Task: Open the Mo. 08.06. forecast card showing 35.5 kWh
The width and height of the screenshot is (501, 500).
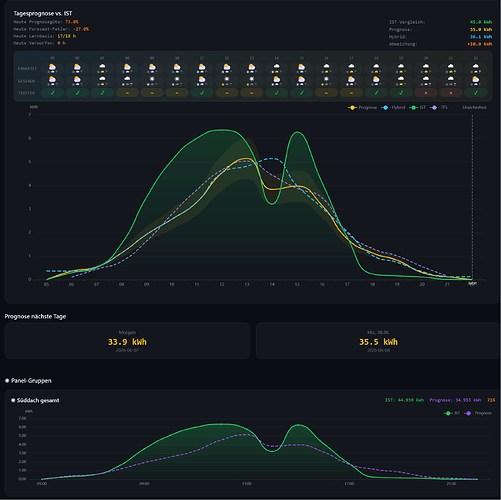Action: pyautogui.click(x=378, y=341)
